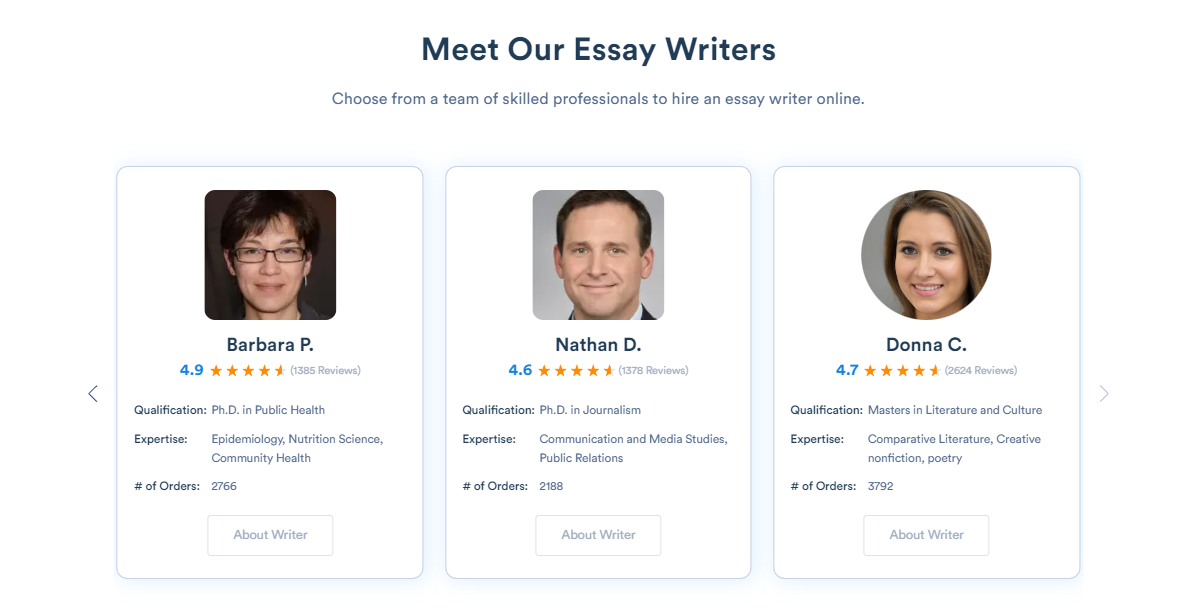Select the Nathan D. writer name
The height and width of the screenshot is (609, 1192).
[598, 345]
